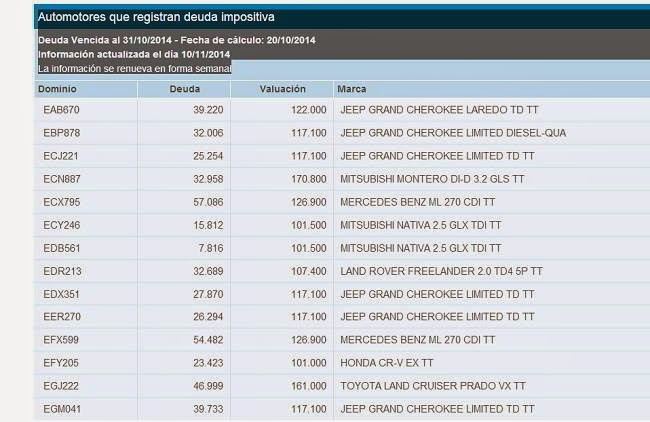Click debt value 39.220

[208, 110]
